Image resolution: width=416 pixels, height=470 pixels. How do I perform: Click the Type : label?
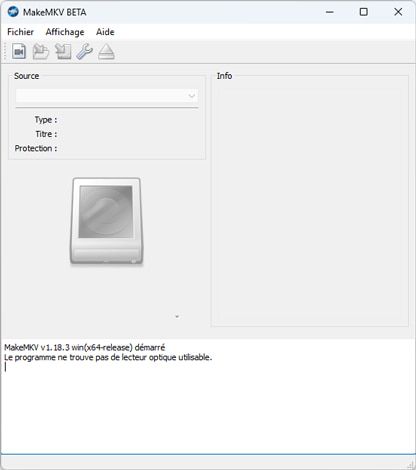(x=46, y=120)
